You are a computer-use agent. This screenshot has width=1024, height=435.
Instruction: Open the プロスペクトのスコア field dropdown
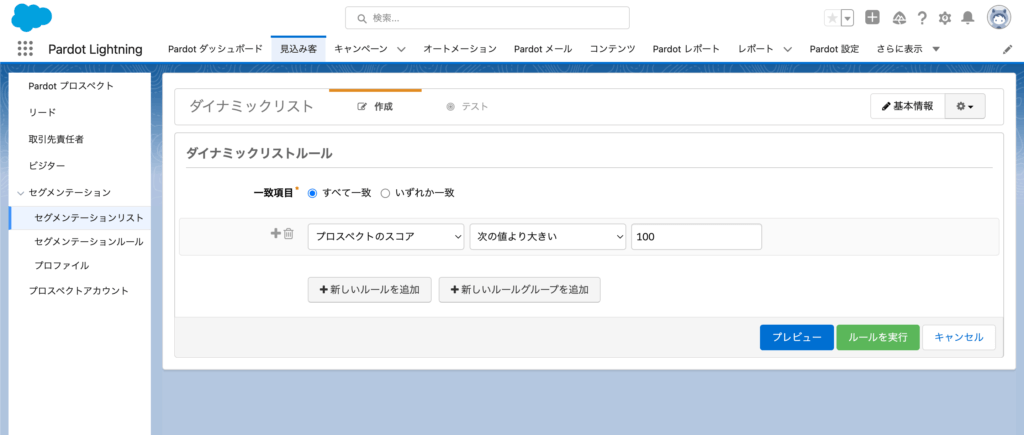[386, 237]
